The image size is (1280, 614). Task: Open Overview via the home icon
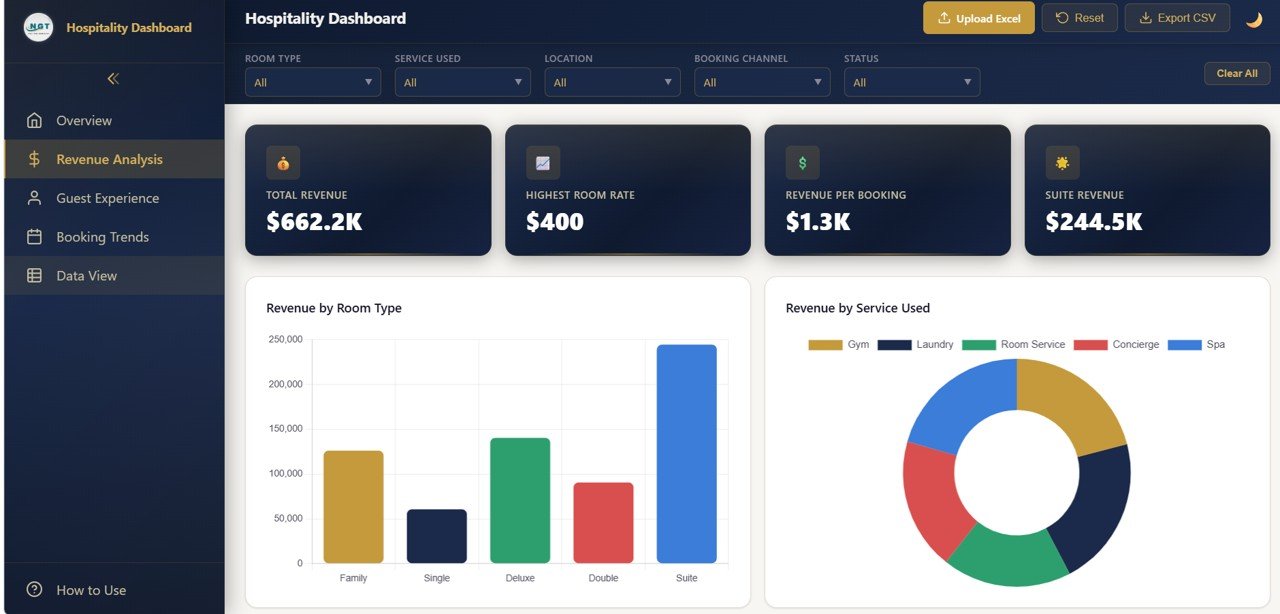(34, 120)
